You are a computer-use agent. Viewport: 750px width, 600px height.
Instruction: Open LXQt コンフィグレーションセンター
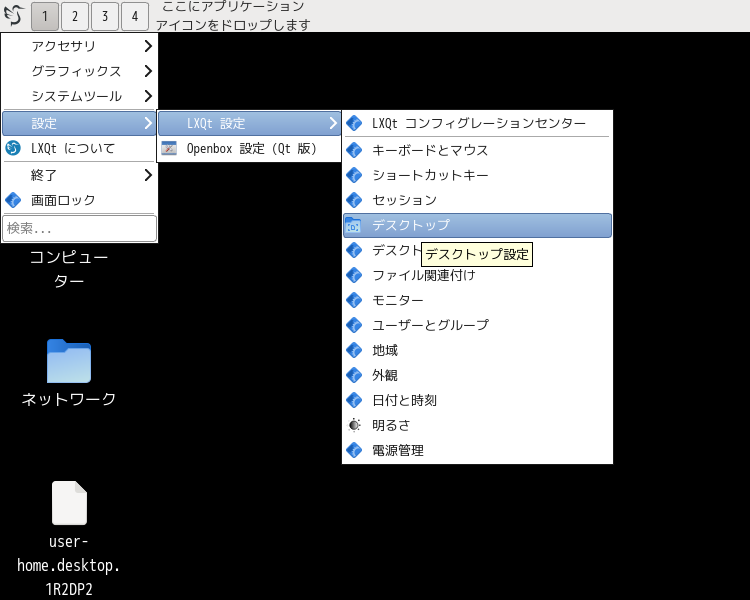click(477, 123)
